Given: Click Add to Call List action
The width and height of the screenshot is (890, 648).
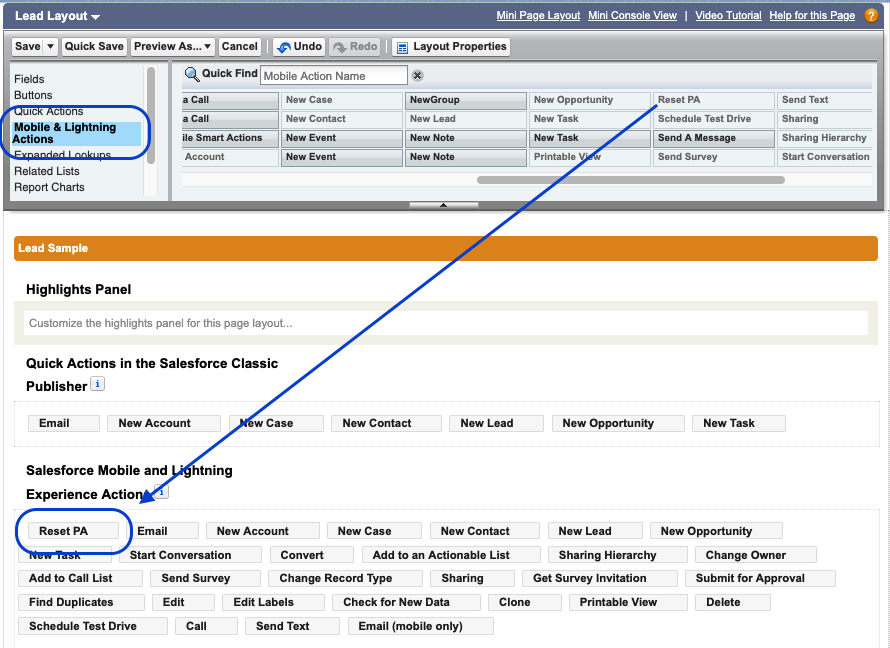Looking at the screenshot, I should pyautogui.click(x=80, y=578).
